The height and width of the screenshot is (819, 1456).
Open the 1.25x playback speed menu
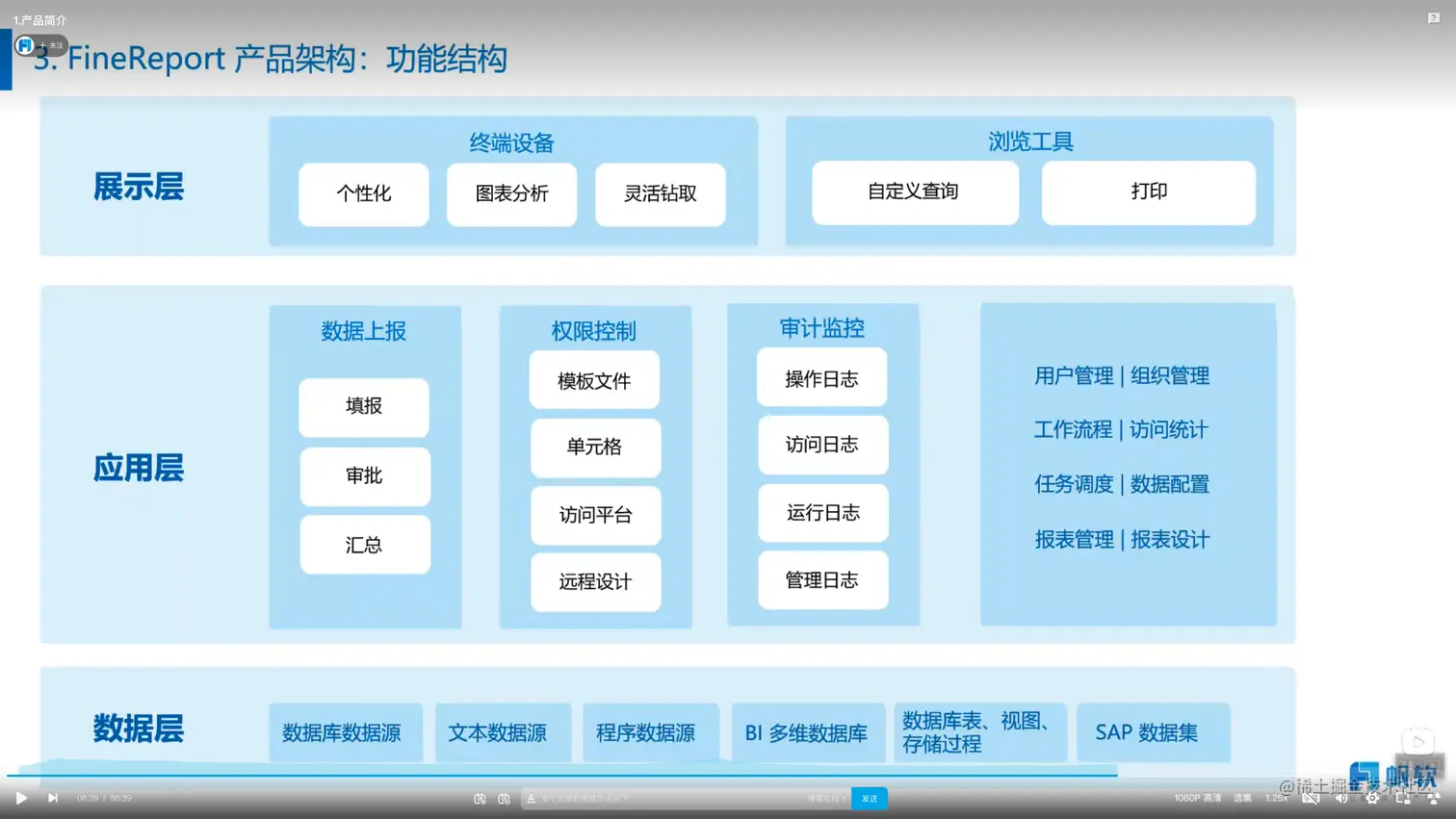tap(1276, 798)
